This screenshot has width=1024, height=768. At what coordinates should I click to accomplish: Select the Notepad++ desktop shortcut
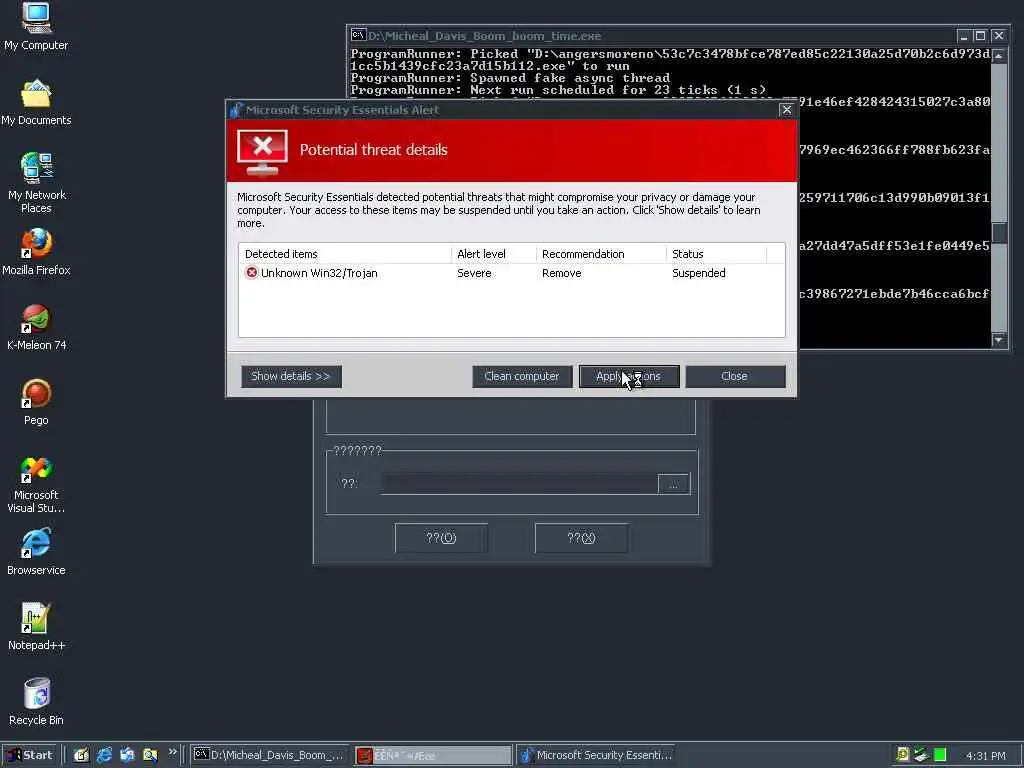37,627
